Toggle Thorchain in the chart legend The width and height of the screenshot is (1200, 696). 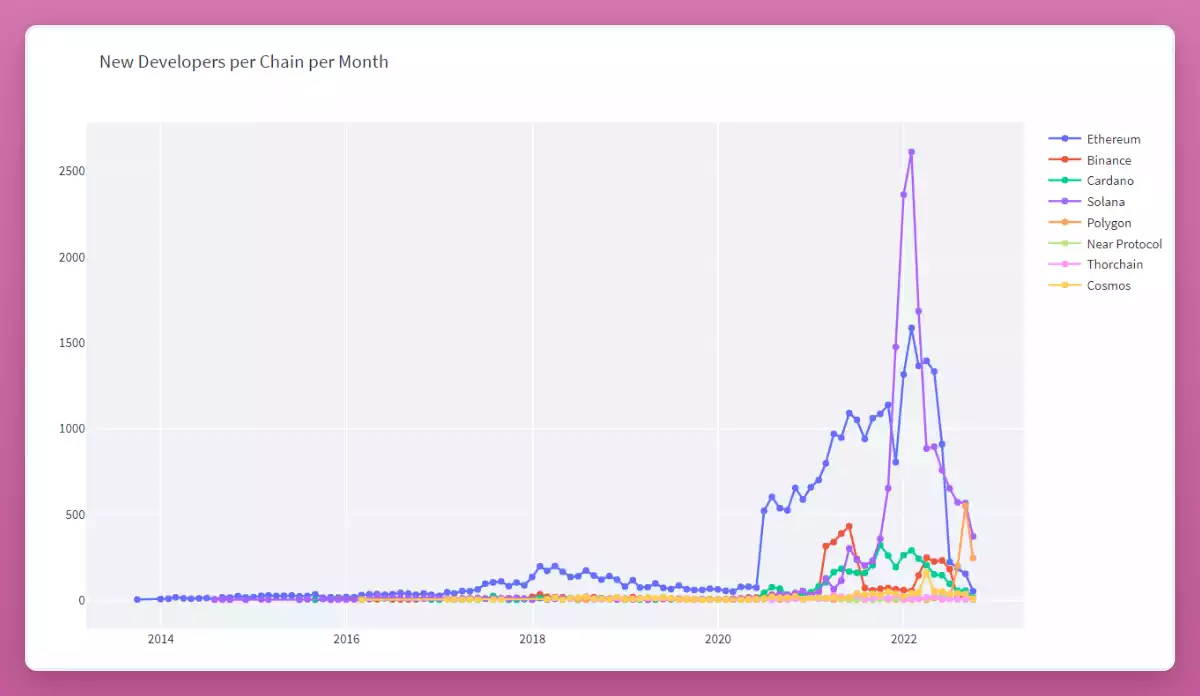click(1114, 265)
